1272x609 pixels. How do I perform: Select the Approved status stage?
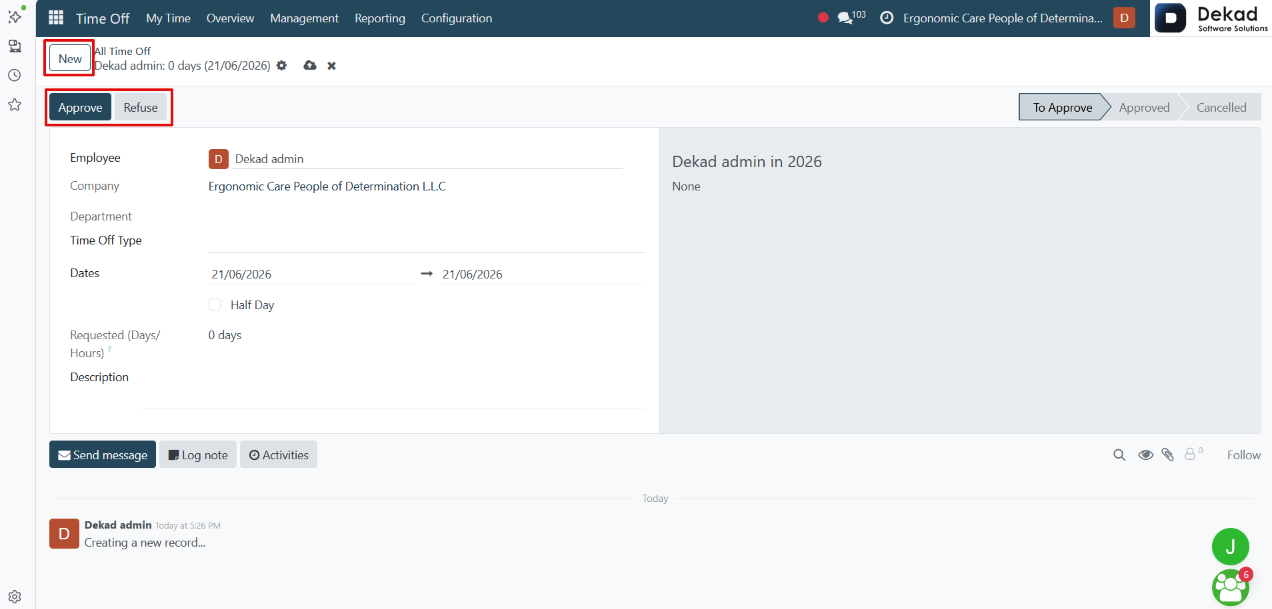[1144, 107]
